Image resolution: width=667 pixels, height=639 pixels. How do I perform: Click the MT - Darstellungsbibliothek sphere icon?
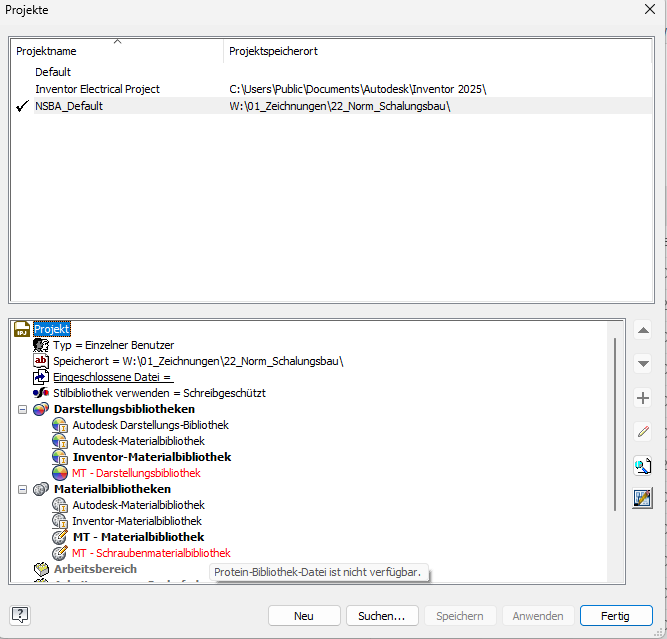[60, 473]
